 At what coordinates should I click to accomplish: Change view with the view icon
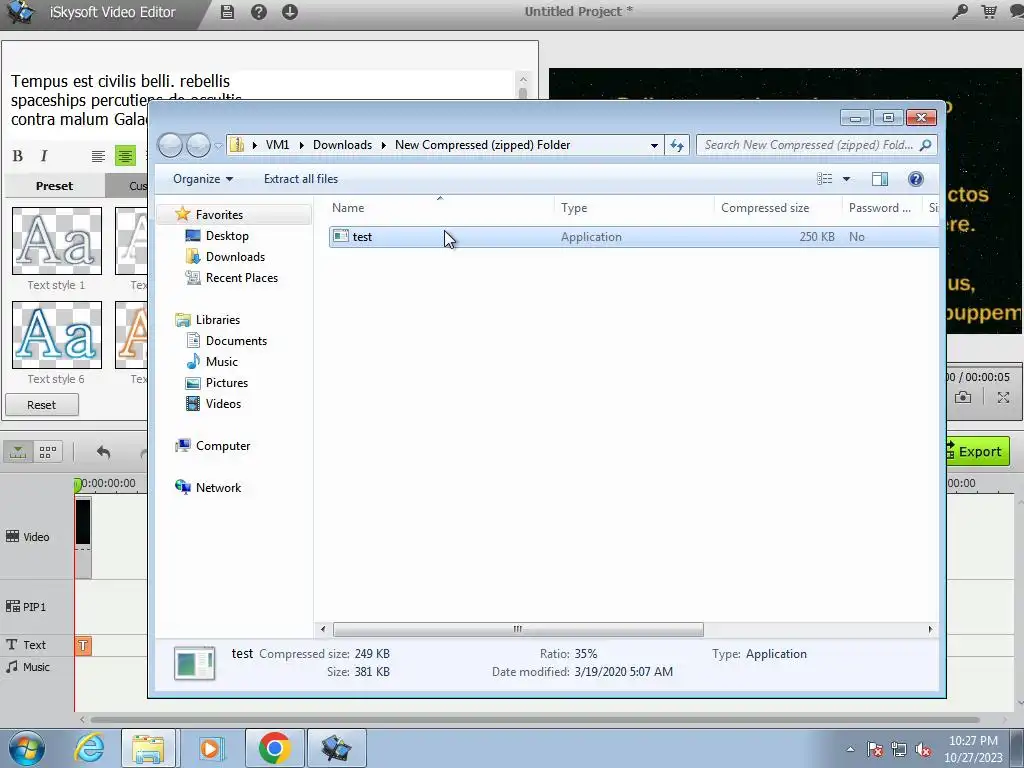[x=825, y=179]
